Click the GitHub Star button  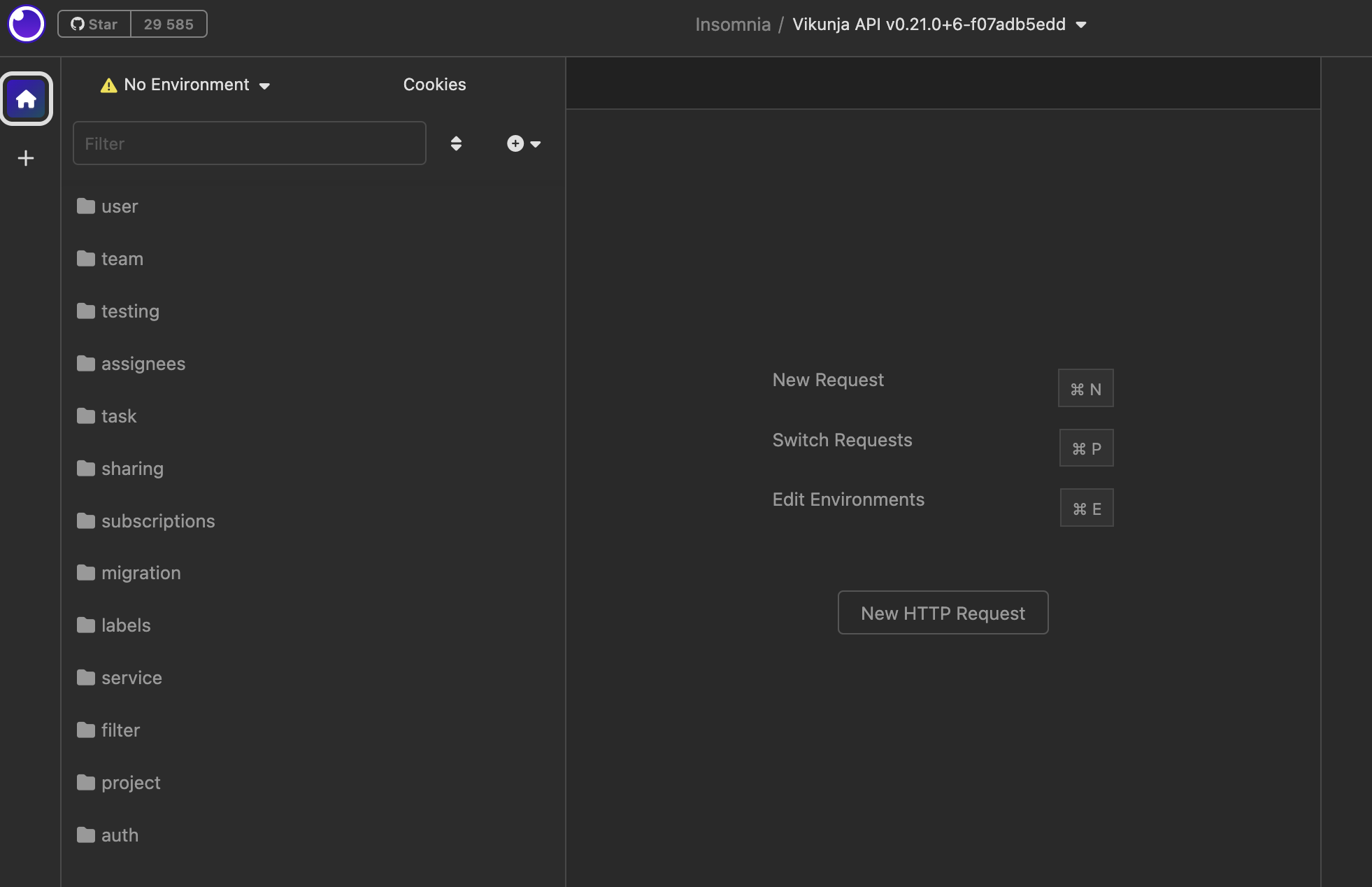tap(94, 24)
